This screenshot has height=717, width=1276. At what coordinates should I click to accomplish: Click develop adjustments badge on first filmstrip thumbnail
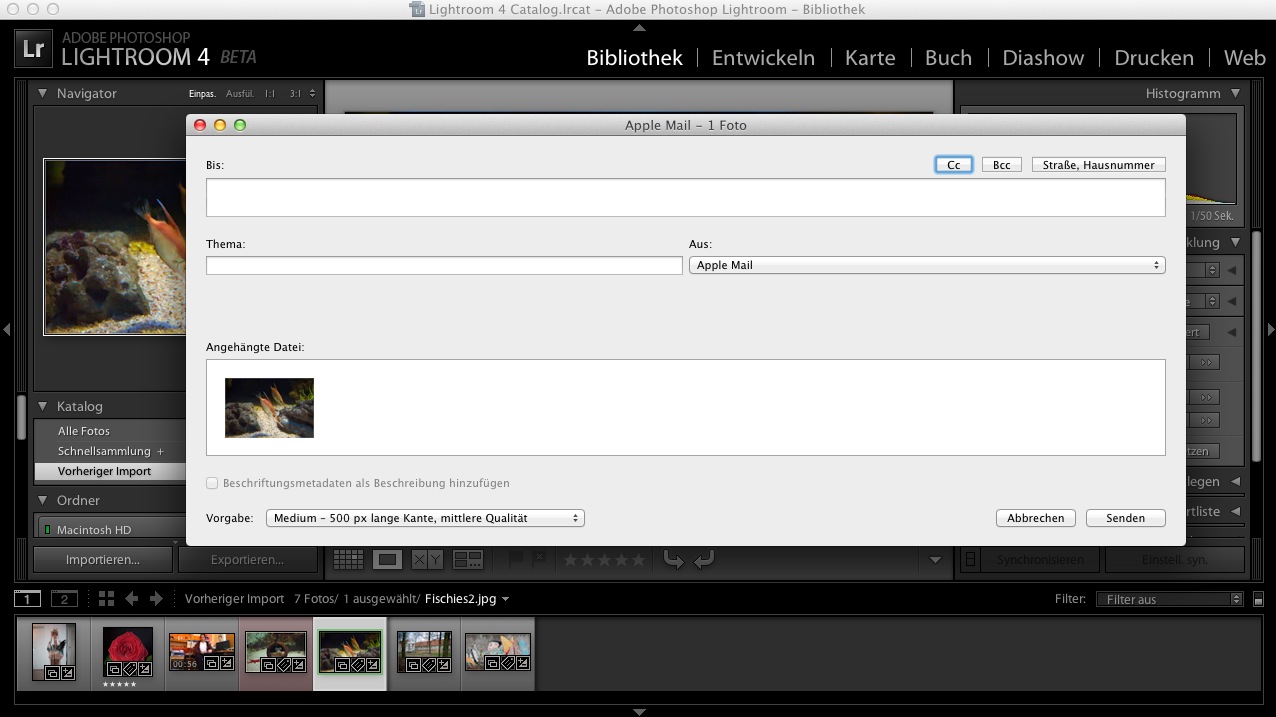coord(67,673)
